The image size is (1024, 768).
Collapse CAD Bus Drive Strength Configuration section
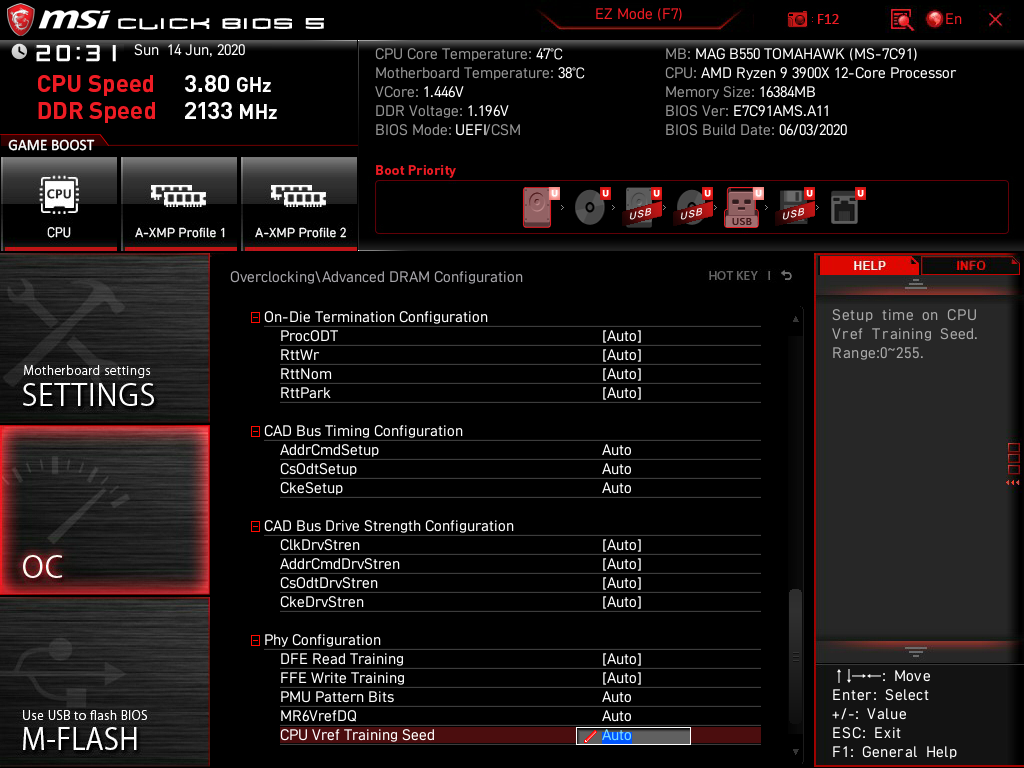click(255, 526)
